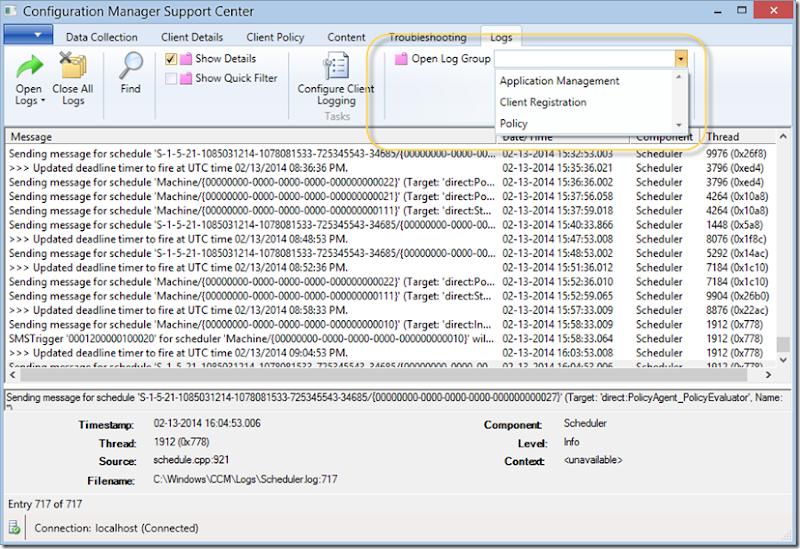Click the green Open Logs arrow icon
The image size is (800, 549).
click(30, 66)
